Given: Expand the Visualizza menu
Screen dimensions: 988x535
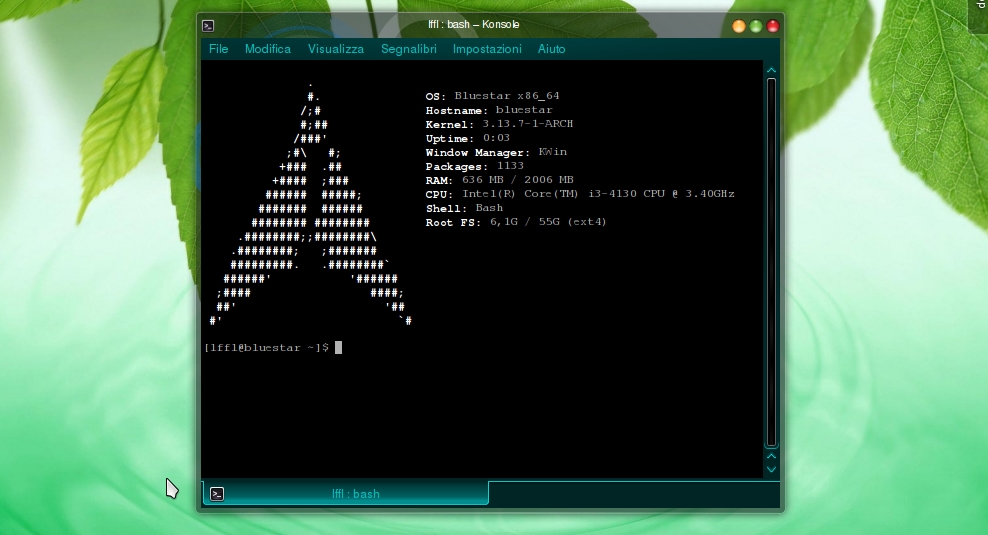Looking at the screenshot, I should pyautogui.click(x=336, y=49).
